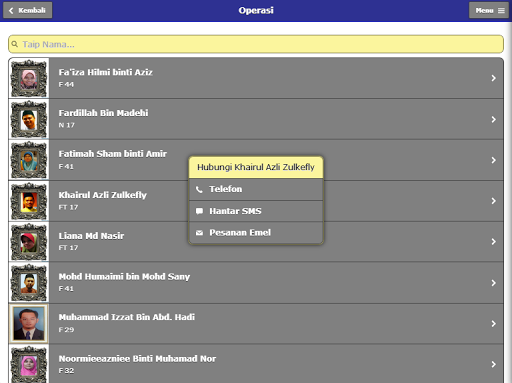Expand Noormieeazniee Binti Muhamad Nor chevron
The width and height of the screenshot is (512, 383).
coord(494,364)
